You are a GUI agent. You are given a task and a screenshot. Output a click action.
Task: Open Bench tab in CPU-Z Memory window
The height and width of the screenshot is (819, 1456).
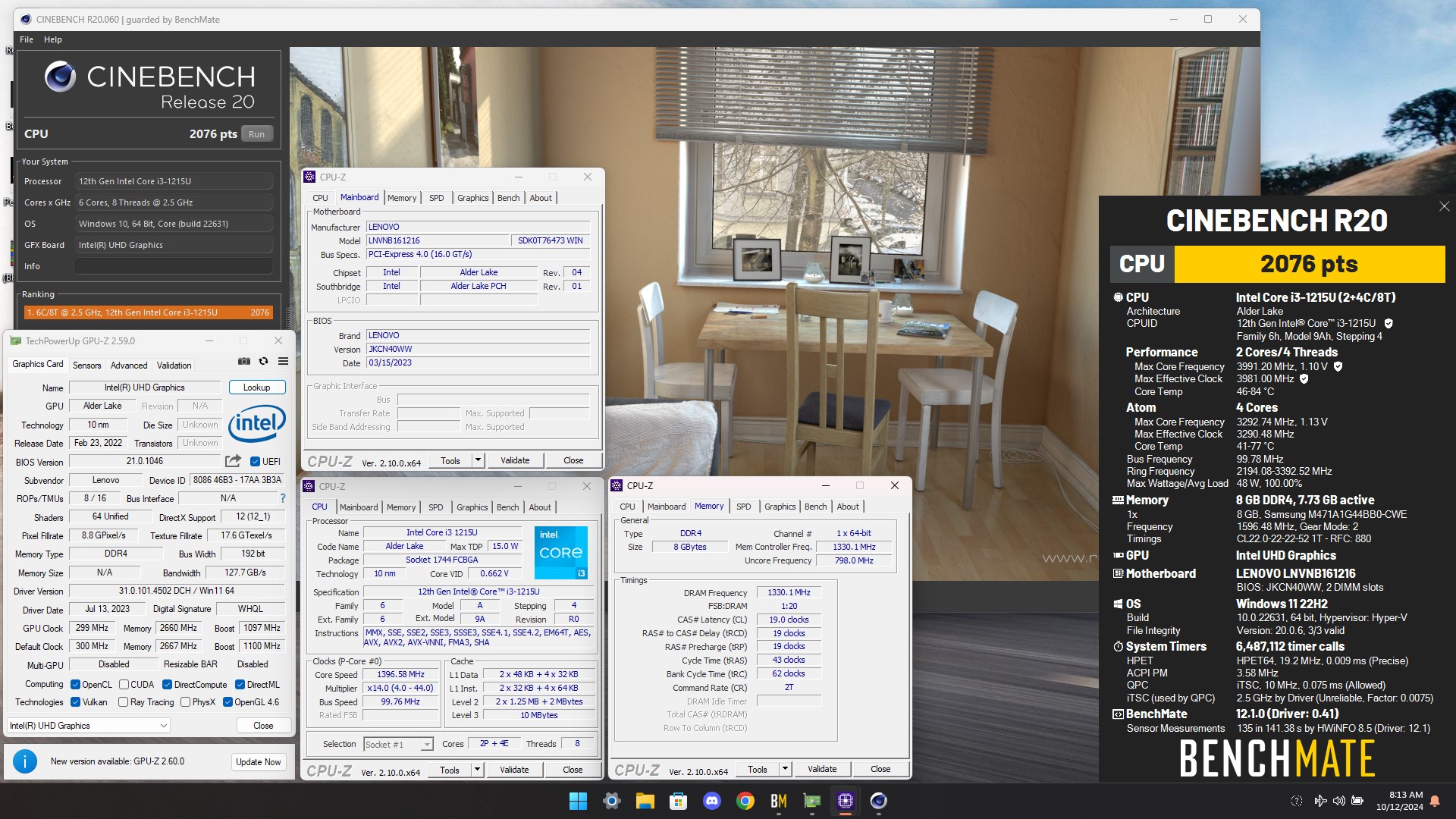[816, 507]
